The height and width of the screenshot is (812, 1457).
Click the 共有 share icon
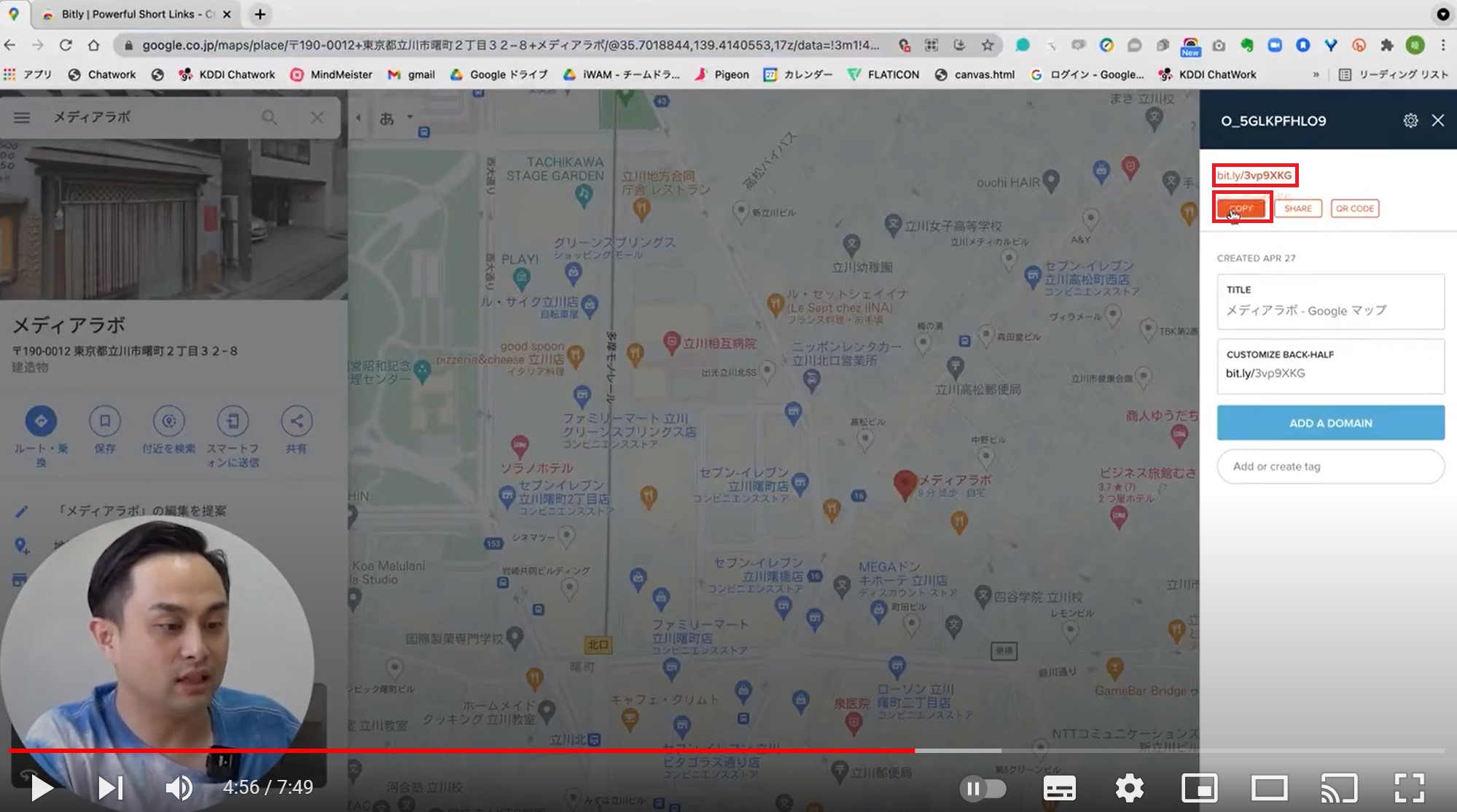click(297, 421)
